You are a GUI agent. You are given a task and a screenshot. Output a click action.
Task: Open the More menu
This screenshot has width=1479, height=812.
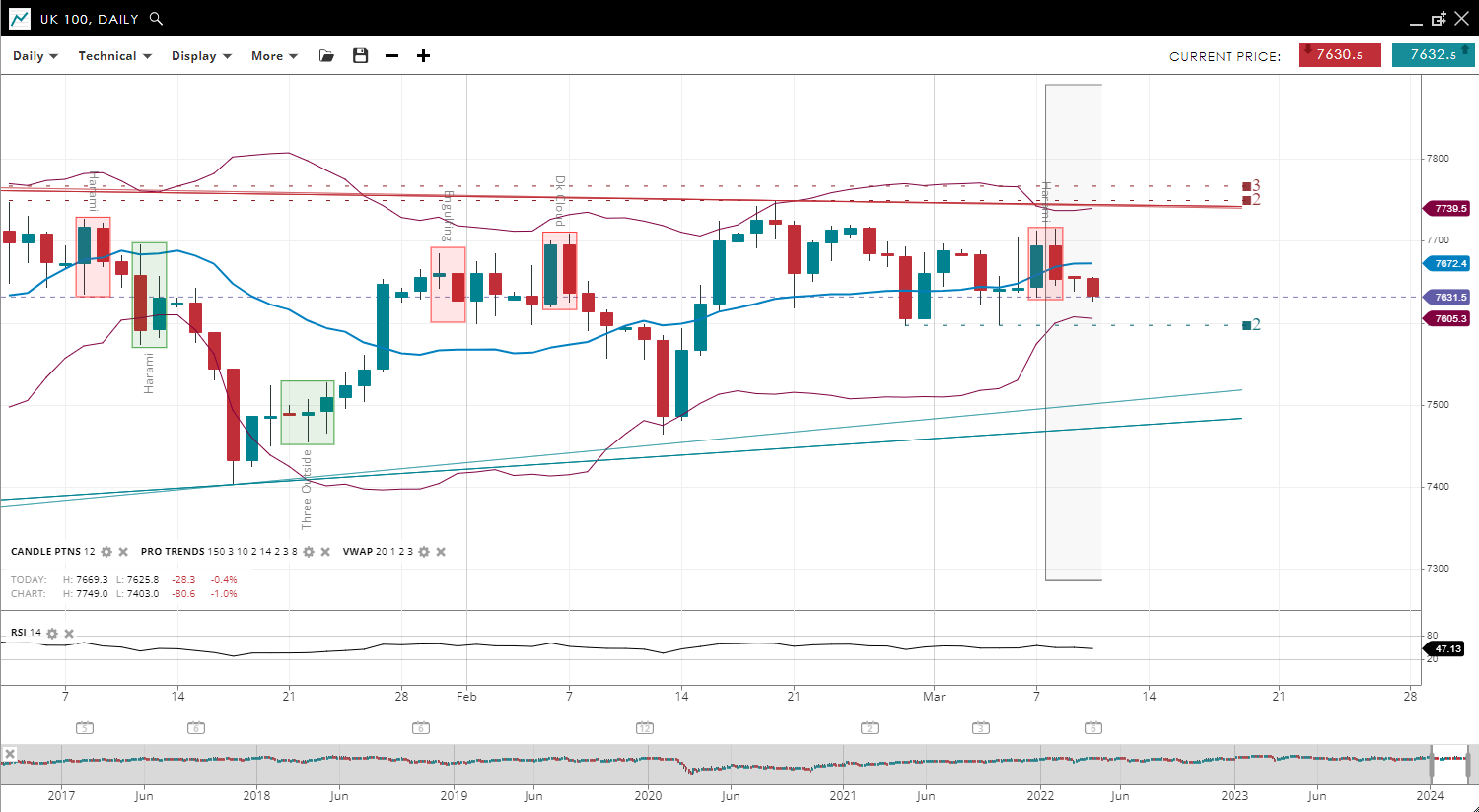pyautogui.click(x=274, y=56)
